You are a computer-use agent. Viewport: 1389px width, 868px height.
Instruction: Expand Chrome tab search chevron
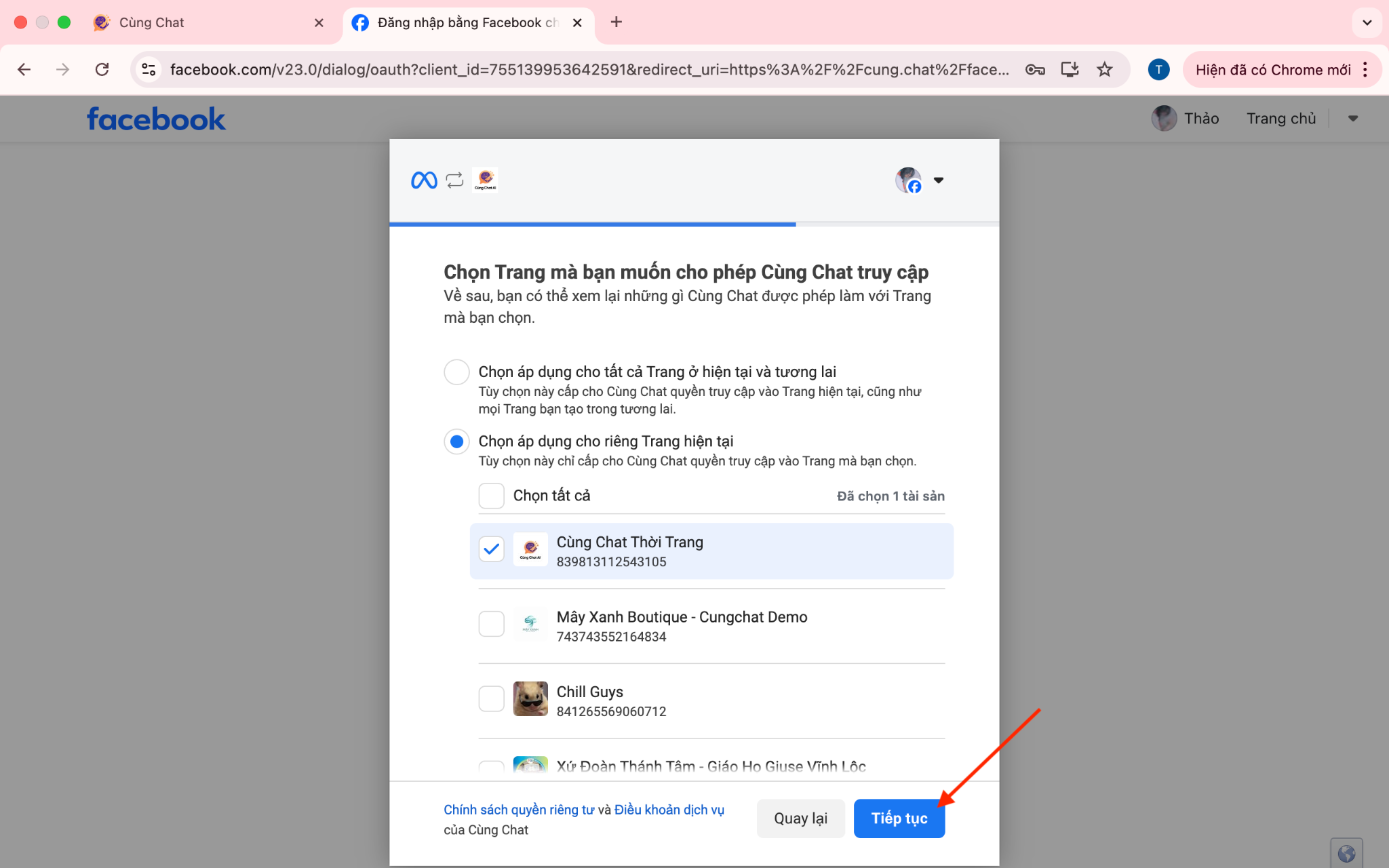coord(1367,22)
